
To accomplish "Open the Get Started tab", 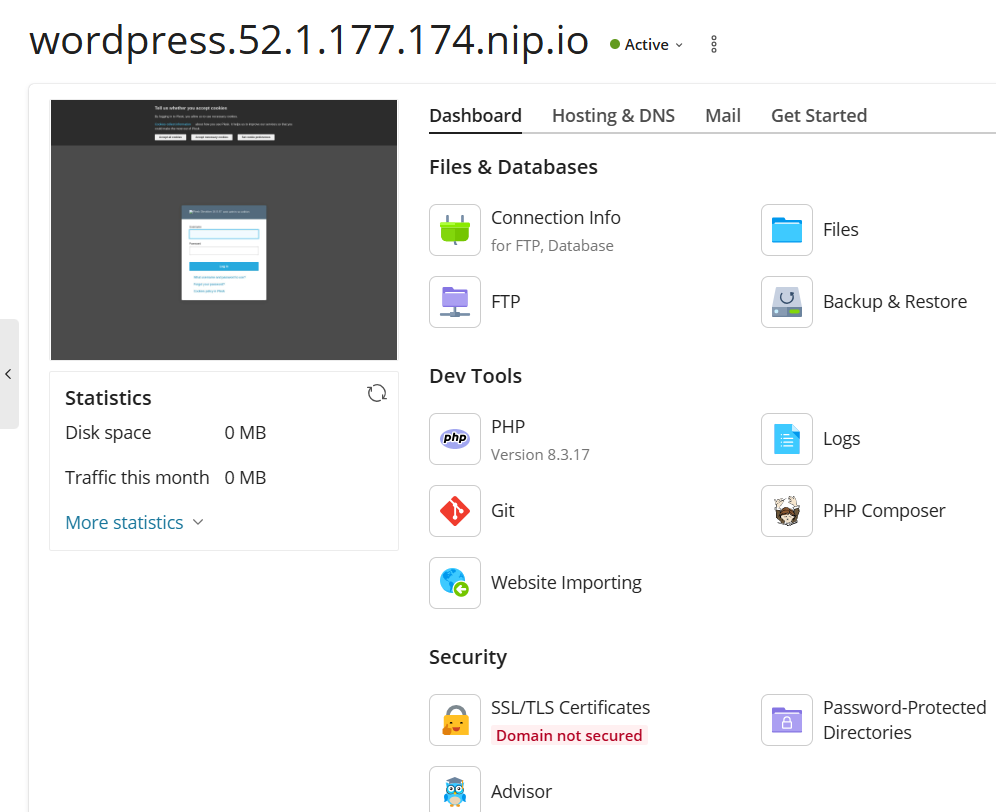I will click(x=818, y=116).
